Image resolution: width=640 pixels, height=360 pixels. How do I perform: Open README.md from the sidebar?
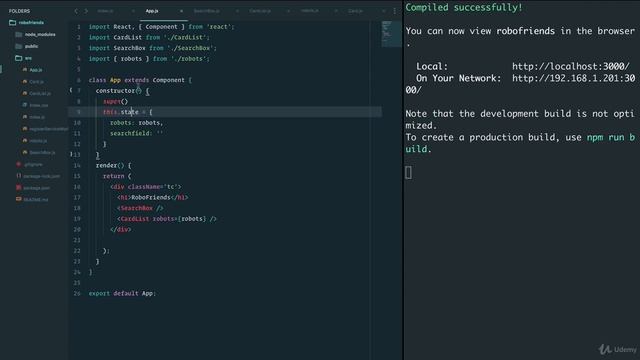click(x=36, y=200)
